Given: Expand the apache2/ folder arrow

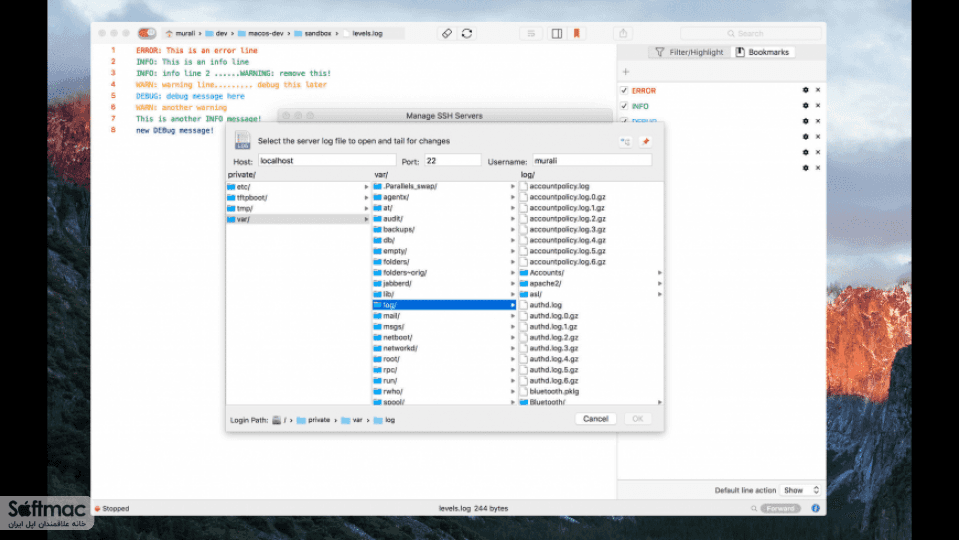Looking at the screenshot, I should tap(659, 283).
